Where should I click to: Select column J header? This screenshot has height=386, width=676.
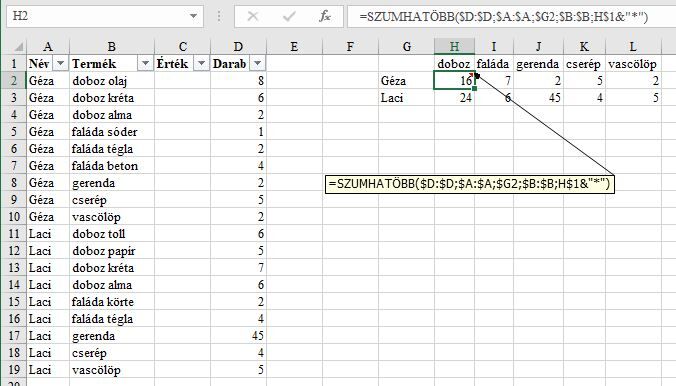pos(538,46)
